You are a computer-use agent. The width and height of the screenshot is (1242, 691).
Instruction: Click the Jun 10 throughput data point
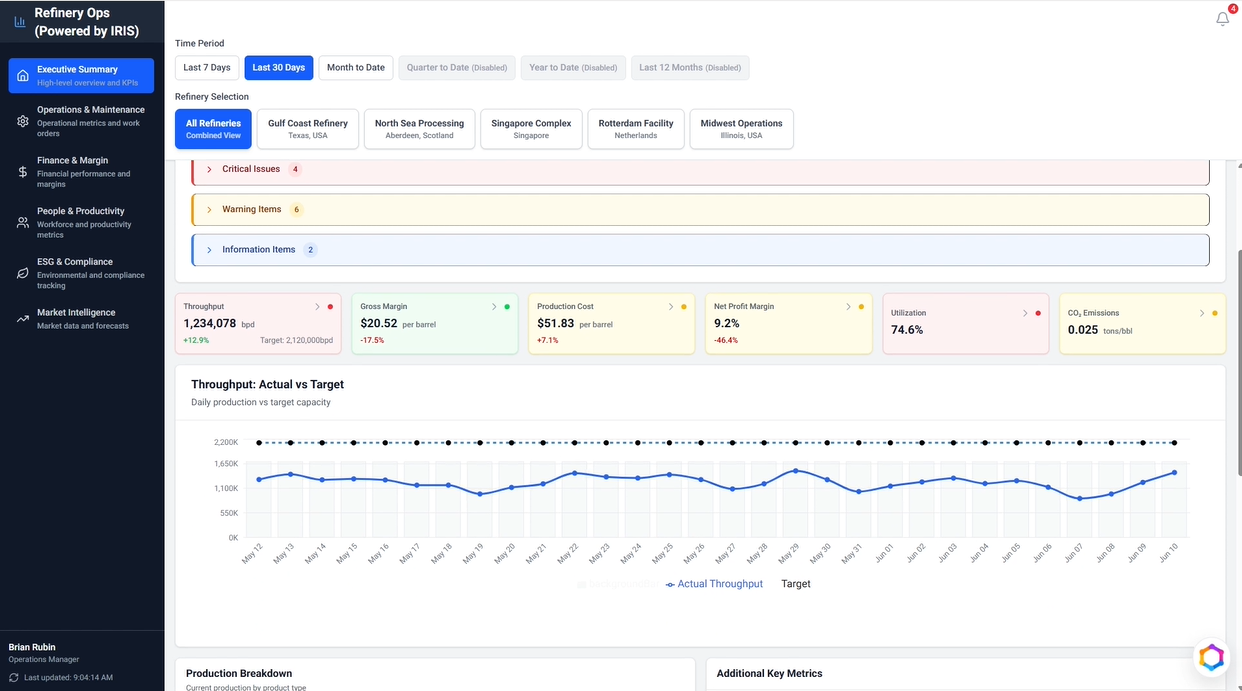1174,473
